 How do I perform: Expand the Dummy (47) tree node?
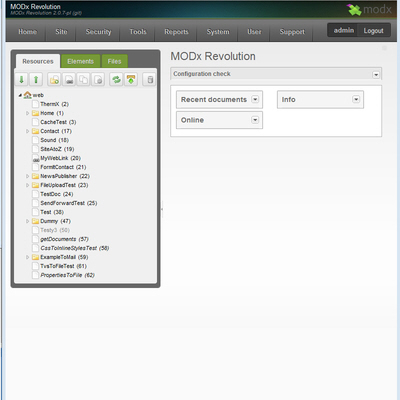[27, 221]
